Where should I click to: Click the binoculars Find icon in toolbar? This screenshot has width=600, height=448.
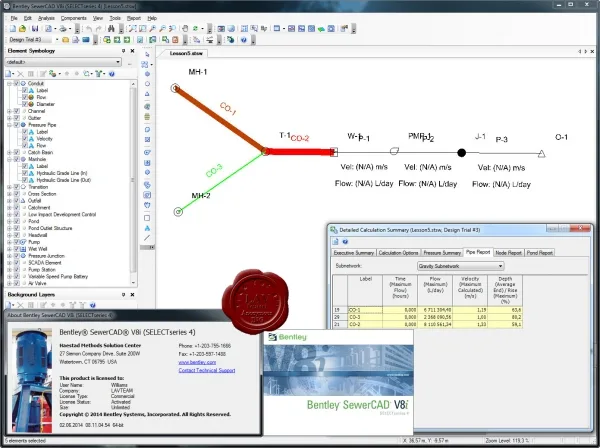[111, 29]
